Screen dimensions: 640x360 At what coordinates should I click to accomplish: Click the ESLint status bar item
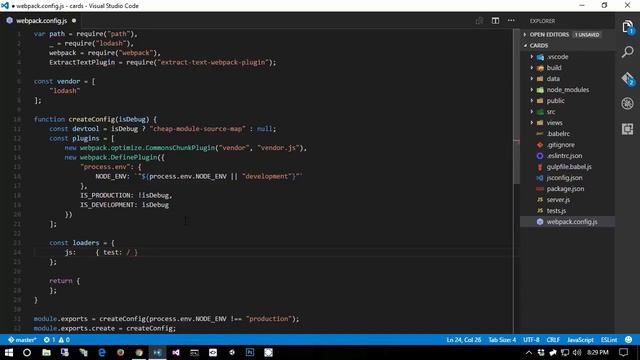tap(609, 340)
